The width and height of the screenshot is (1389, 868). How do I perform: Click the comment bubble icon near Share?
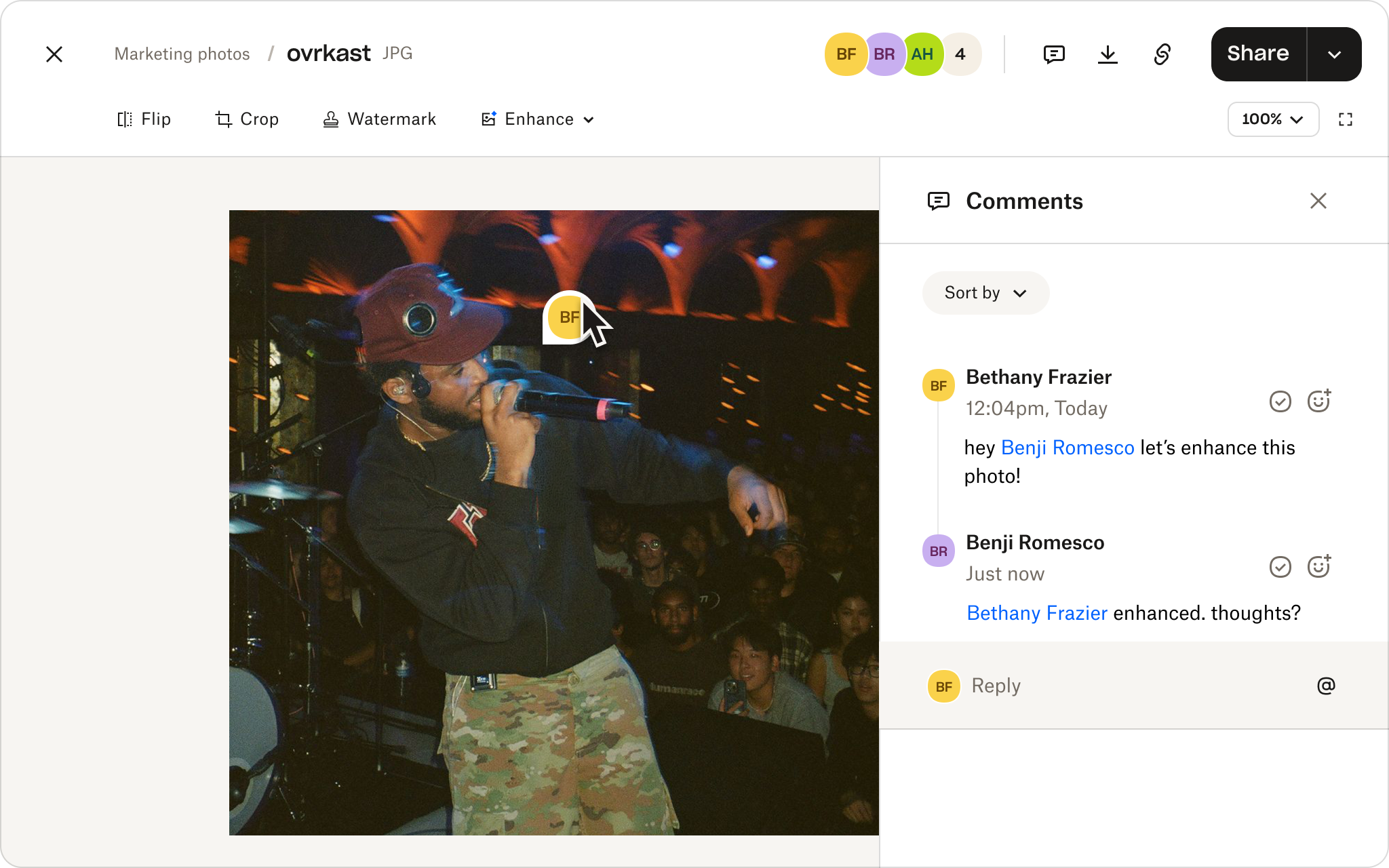(1053, 54)
